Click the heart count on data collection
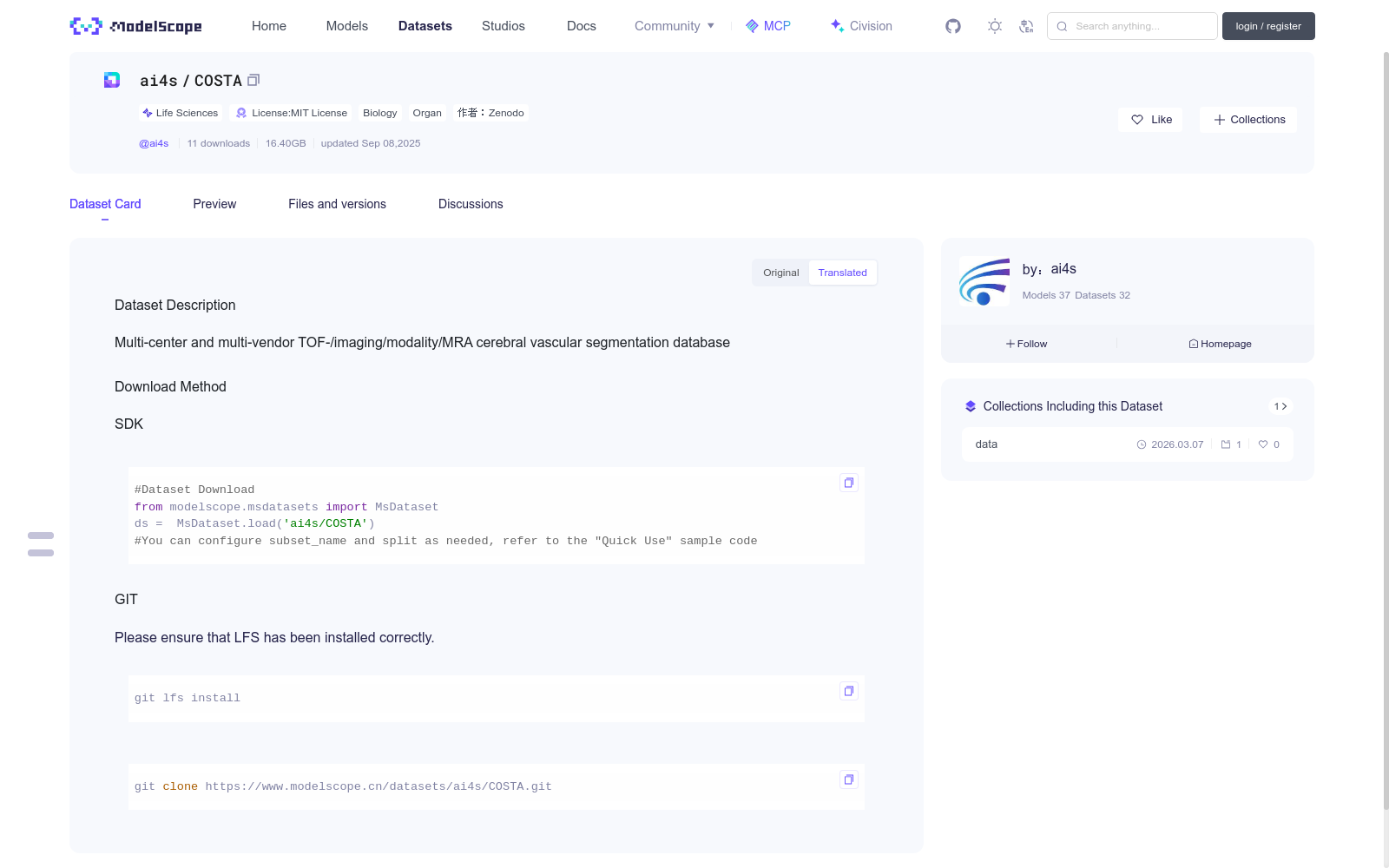This screenshot has width=1389, height=868. coord(1269,444)
